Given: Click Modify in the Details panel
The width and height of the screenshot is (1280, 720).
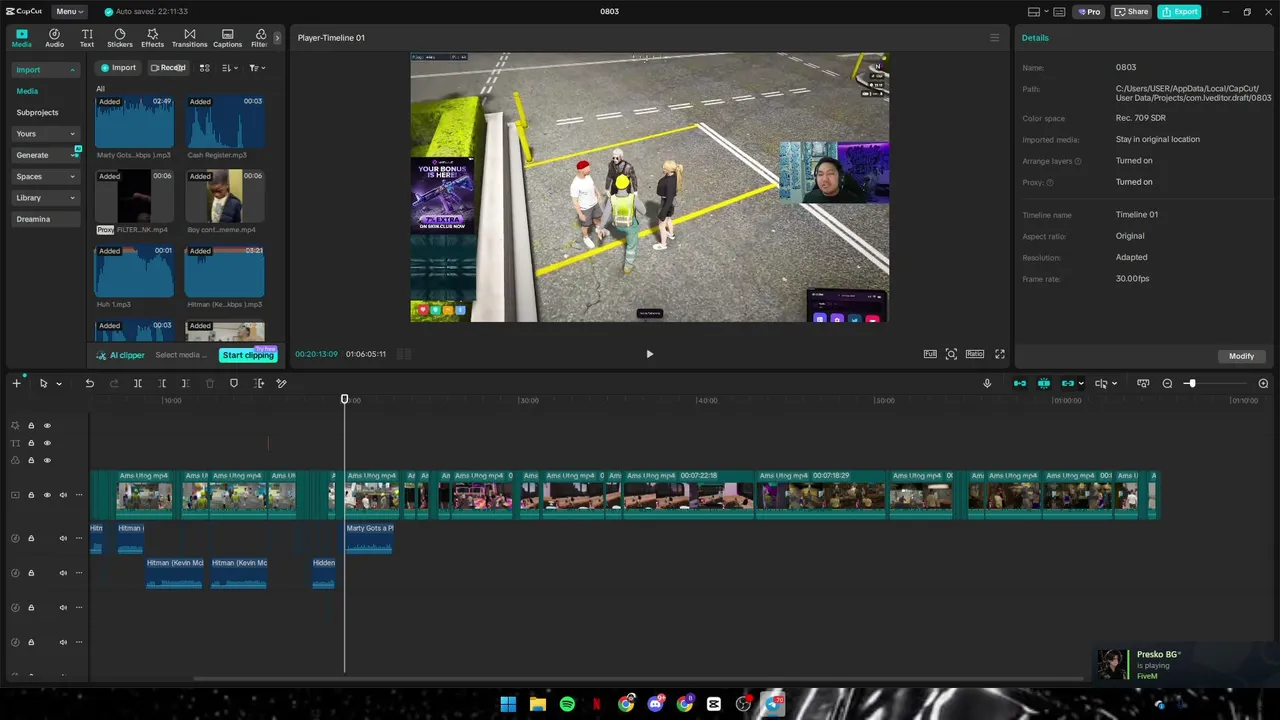Looking at the screenshot, I should coord(1241,356).
